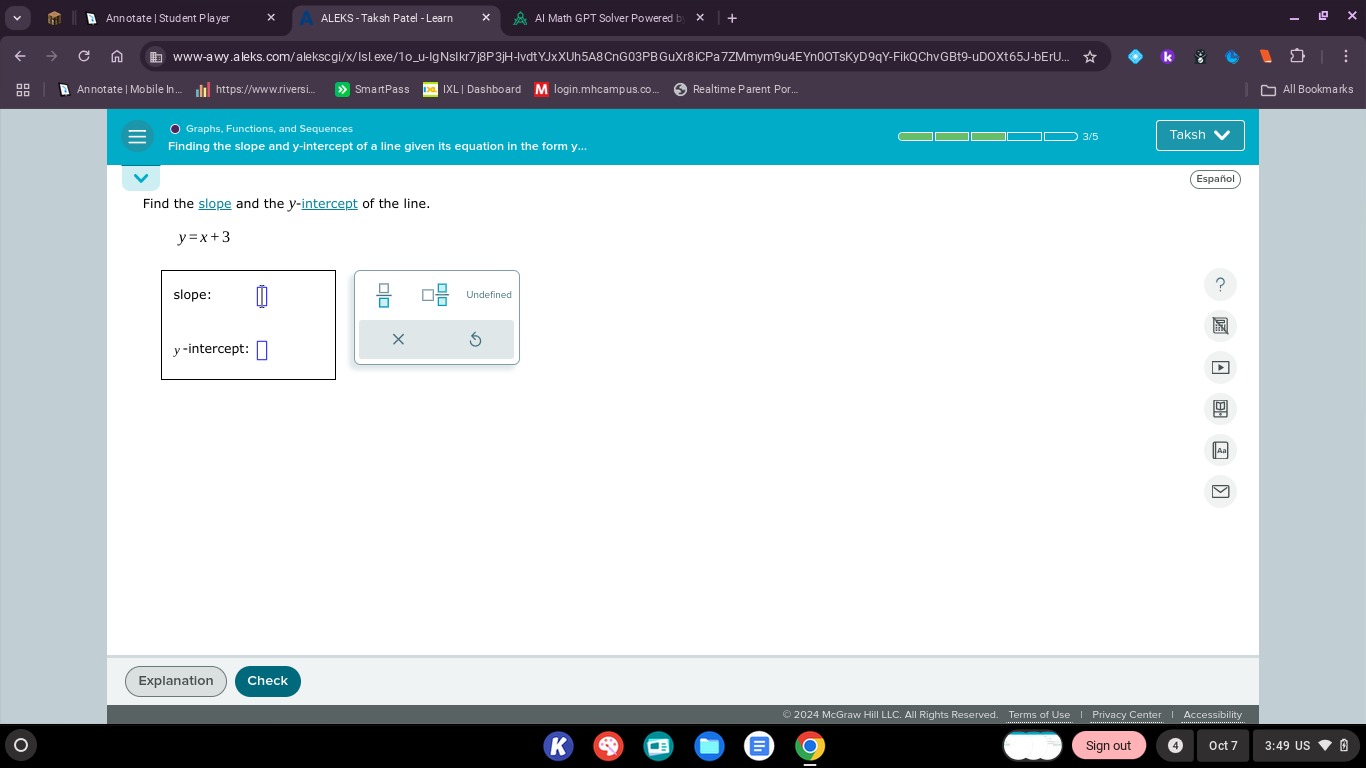Open the IXL Dashboard bookmark

(472, 89)
